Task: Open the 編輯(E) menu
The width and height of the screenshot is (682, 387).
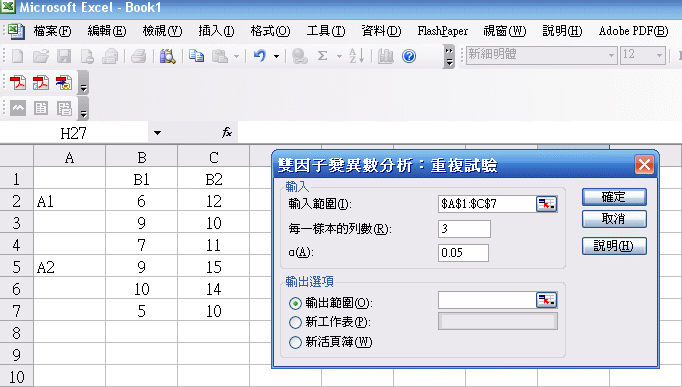Action: tap(107, 31)
